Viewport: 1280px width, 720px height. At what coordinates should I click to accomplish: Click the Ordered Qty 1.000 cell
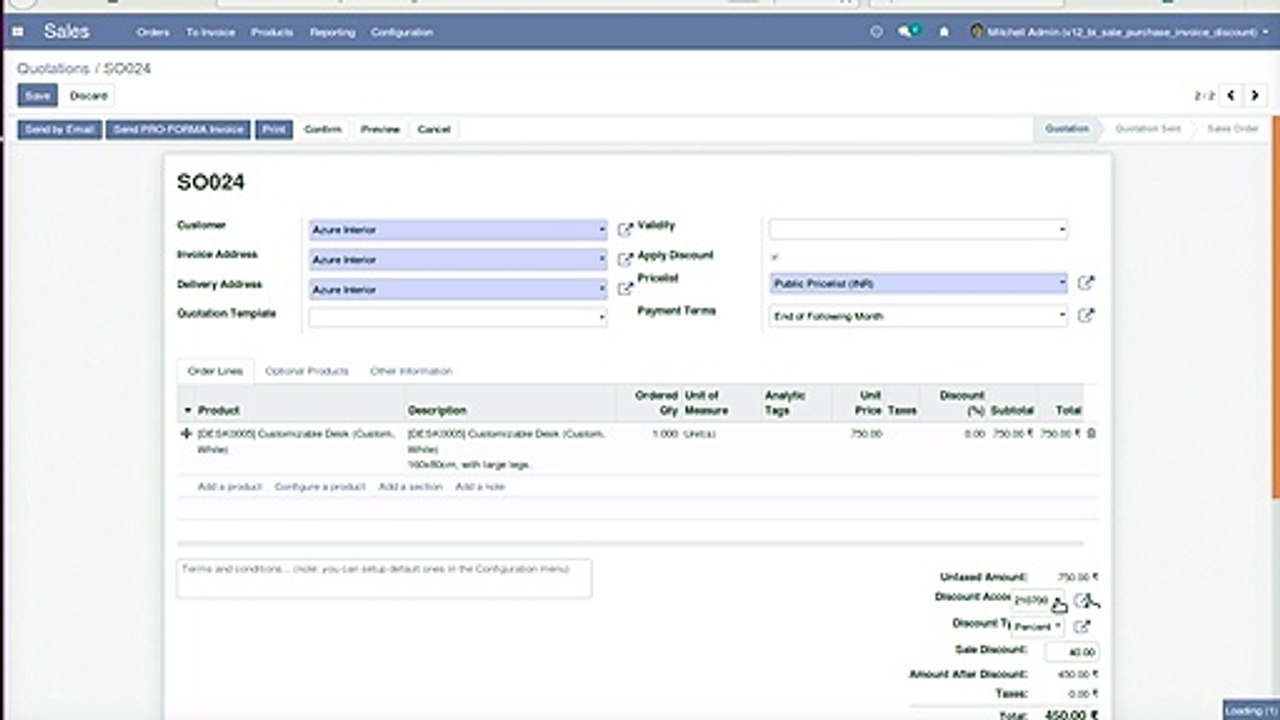(x=665, y=434)
